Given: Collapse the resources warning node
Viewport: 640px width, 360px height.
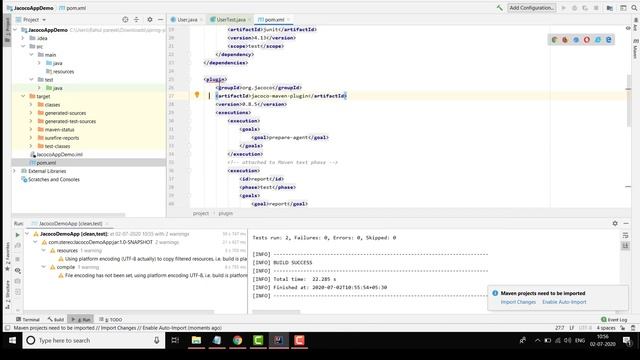Looking at the screenshot, I should pyautogui.click(x=44, y=251).
